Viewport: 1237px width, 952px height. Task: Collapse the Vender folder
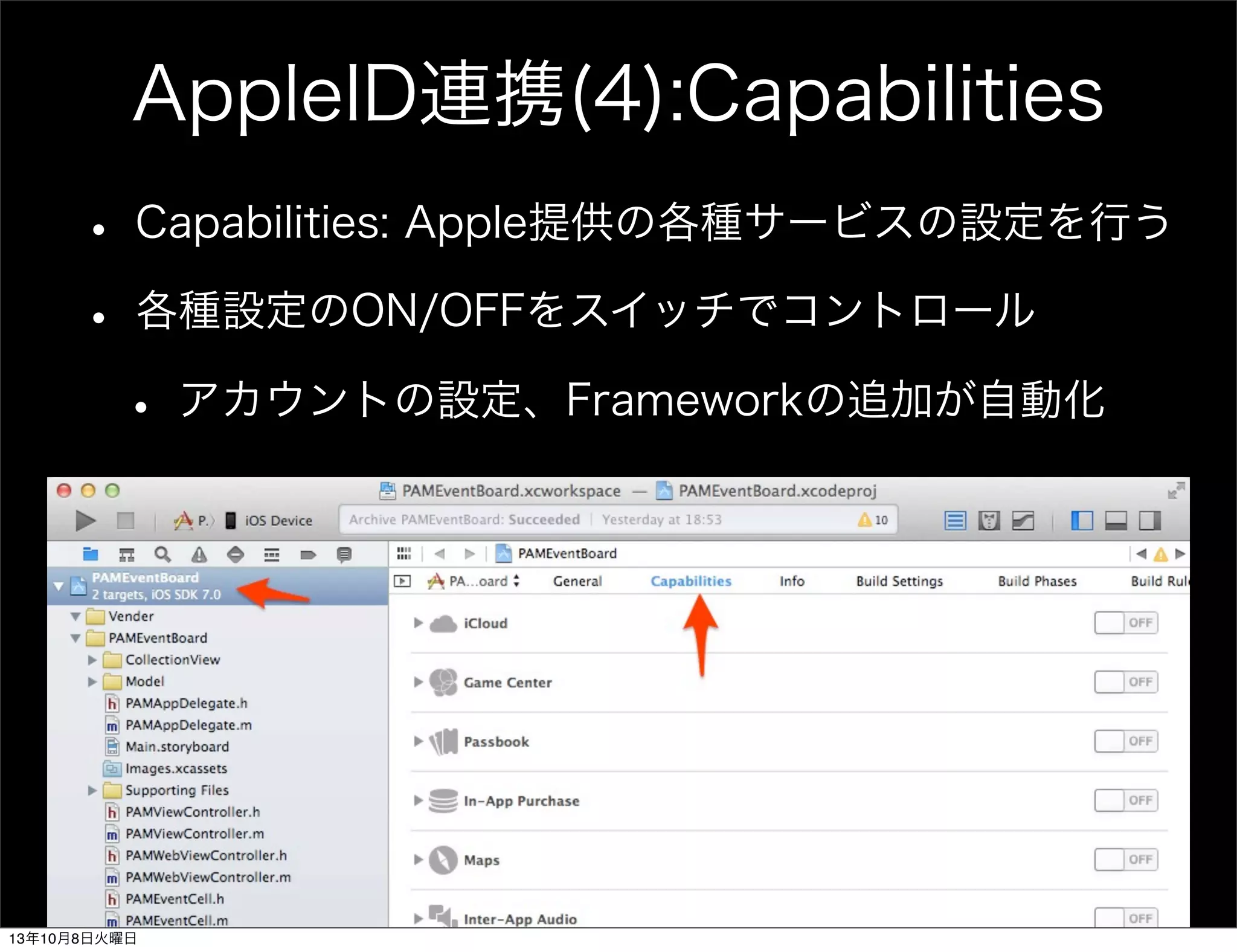pyautogui.click(x=76, y=616)
